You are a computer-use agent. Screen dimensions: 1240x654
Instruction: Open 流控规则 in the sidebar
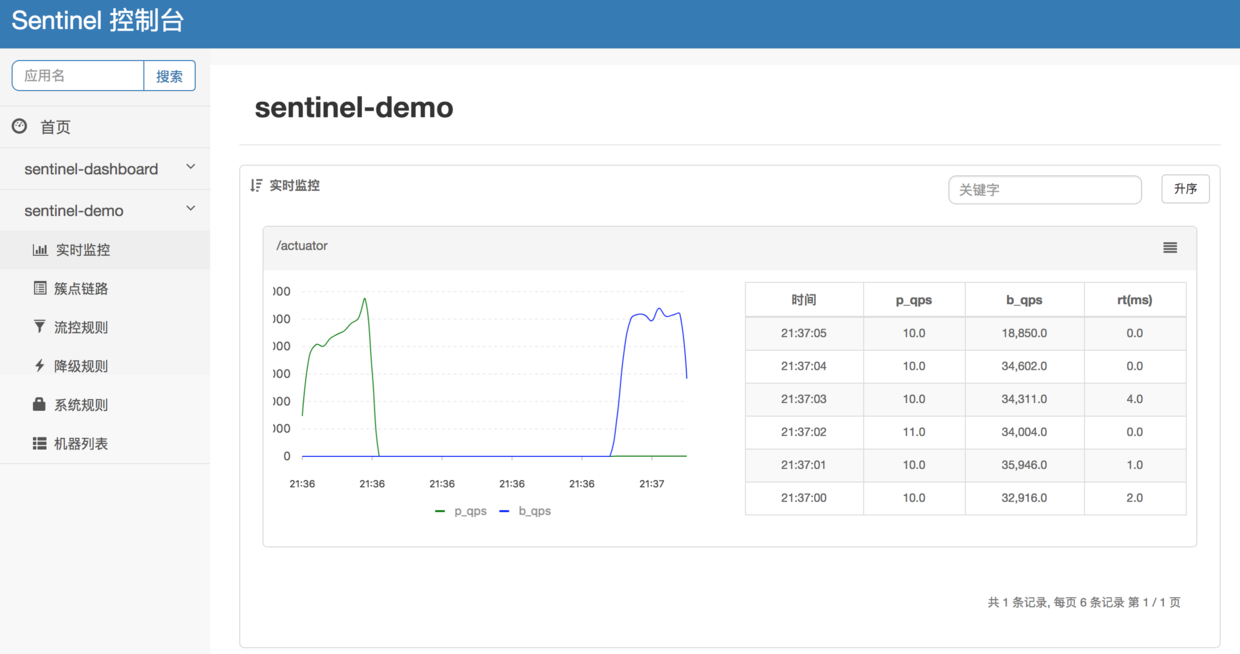tap(105, 327)
